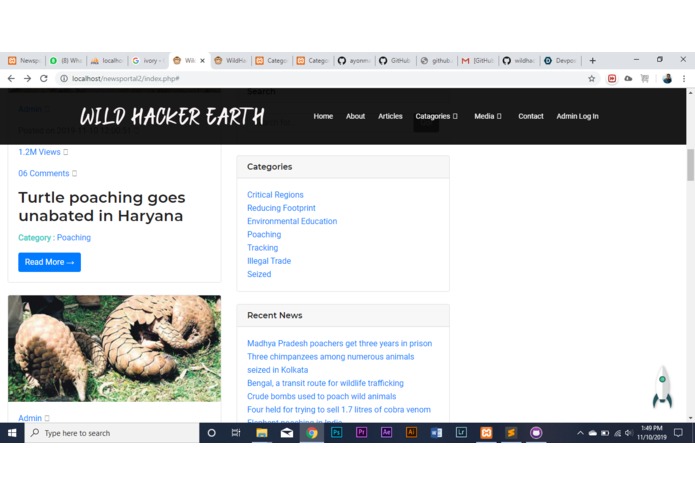The image size is (695, 494).
Task: Click the 1.2M Views link
Action: point(39,152)
